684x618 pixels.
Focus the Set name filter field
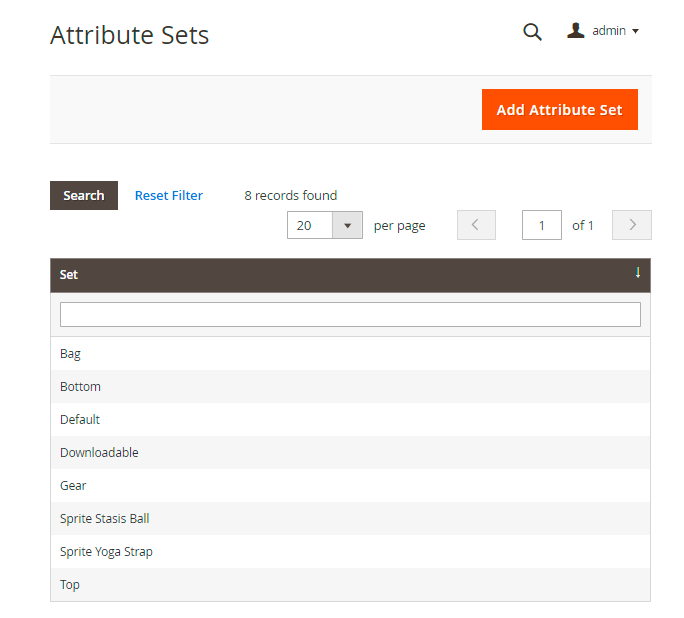[350, 314]
